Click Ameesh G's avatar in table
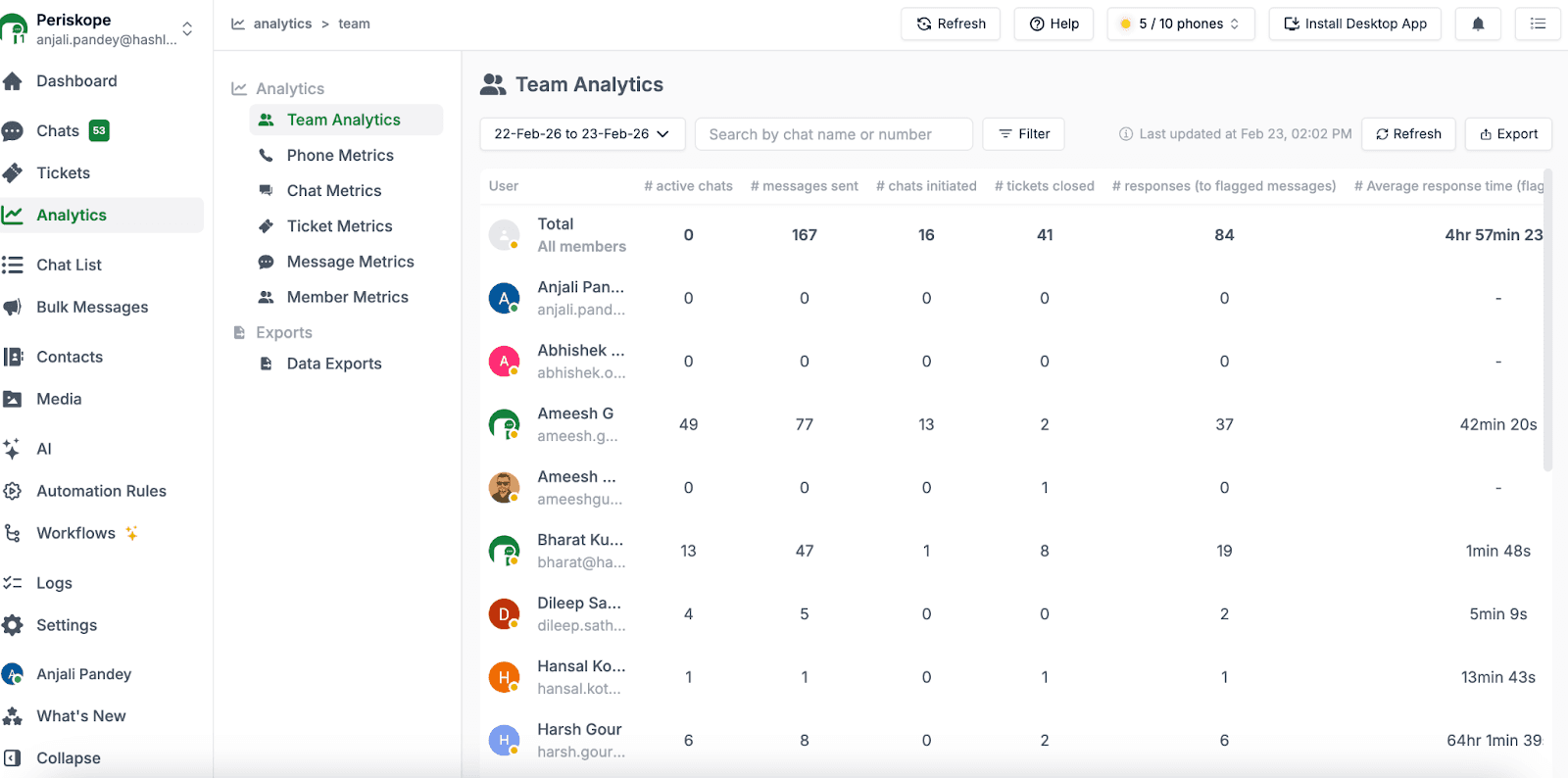The height and width of the screenshot is (778, 1568). click(x=504, y=424)
